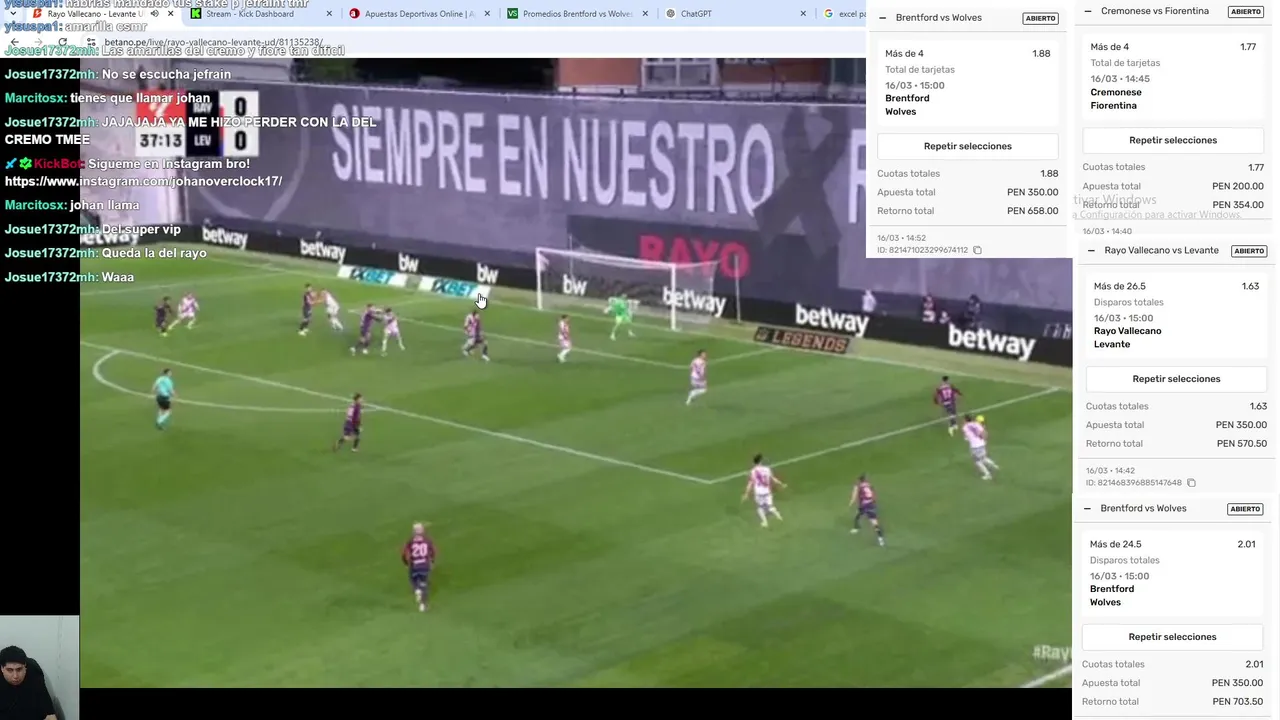Reload the betano page
Image resolution: width=1280 pixels, height=720 pixels.
point(62,43)
